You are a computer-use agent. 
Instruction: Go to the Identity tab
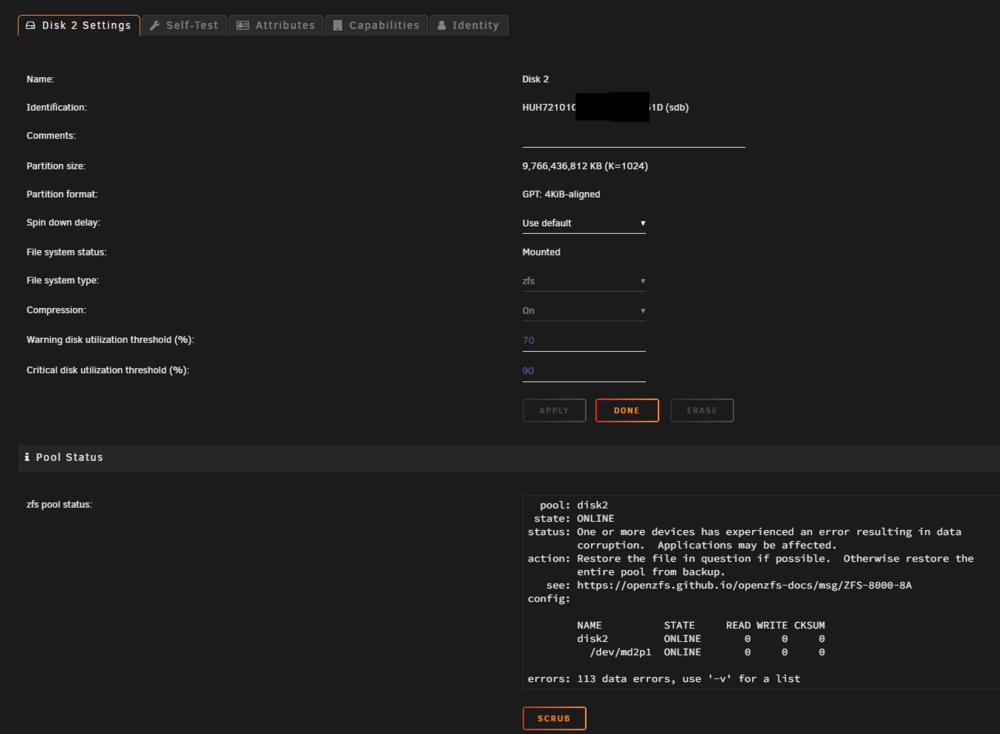pos(469,26)
